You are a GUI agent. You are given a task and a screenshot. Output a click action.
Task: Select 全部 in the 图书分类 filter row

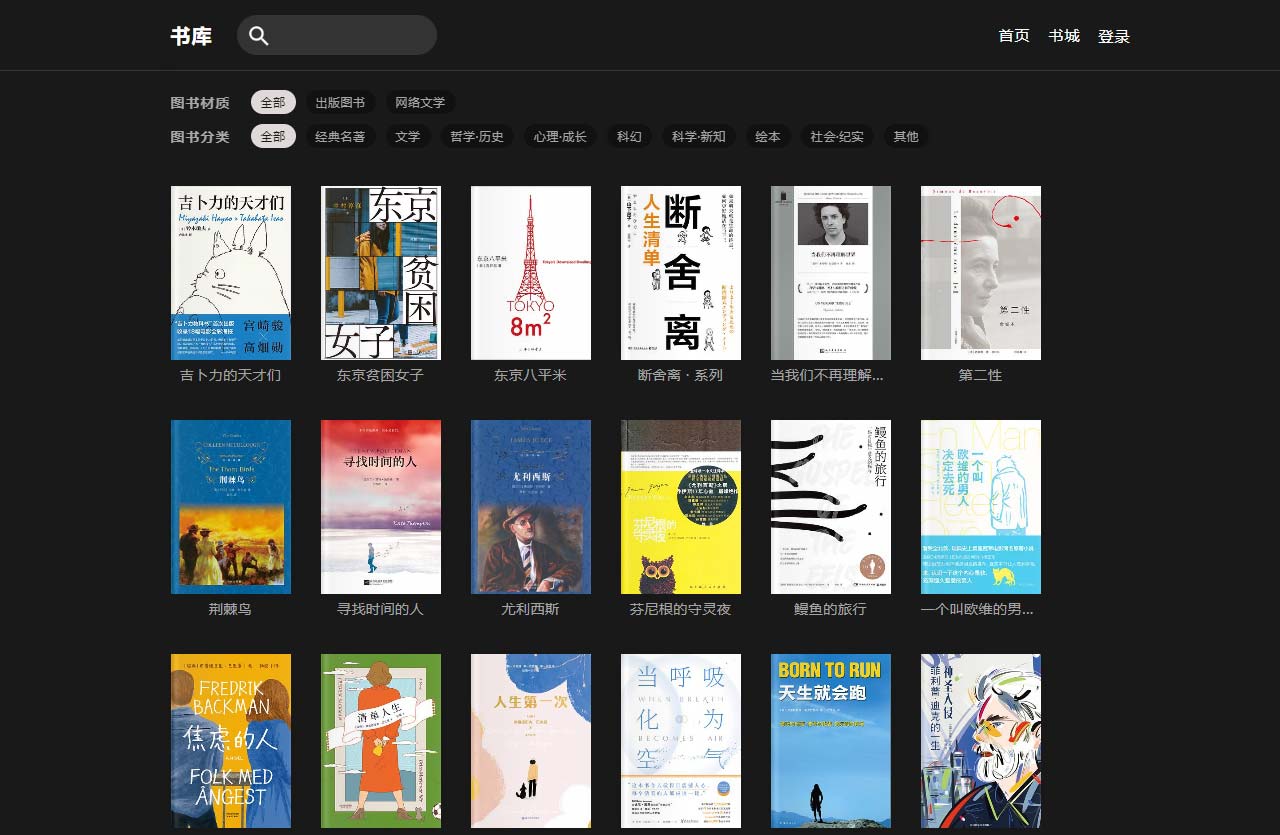[273, 136]
